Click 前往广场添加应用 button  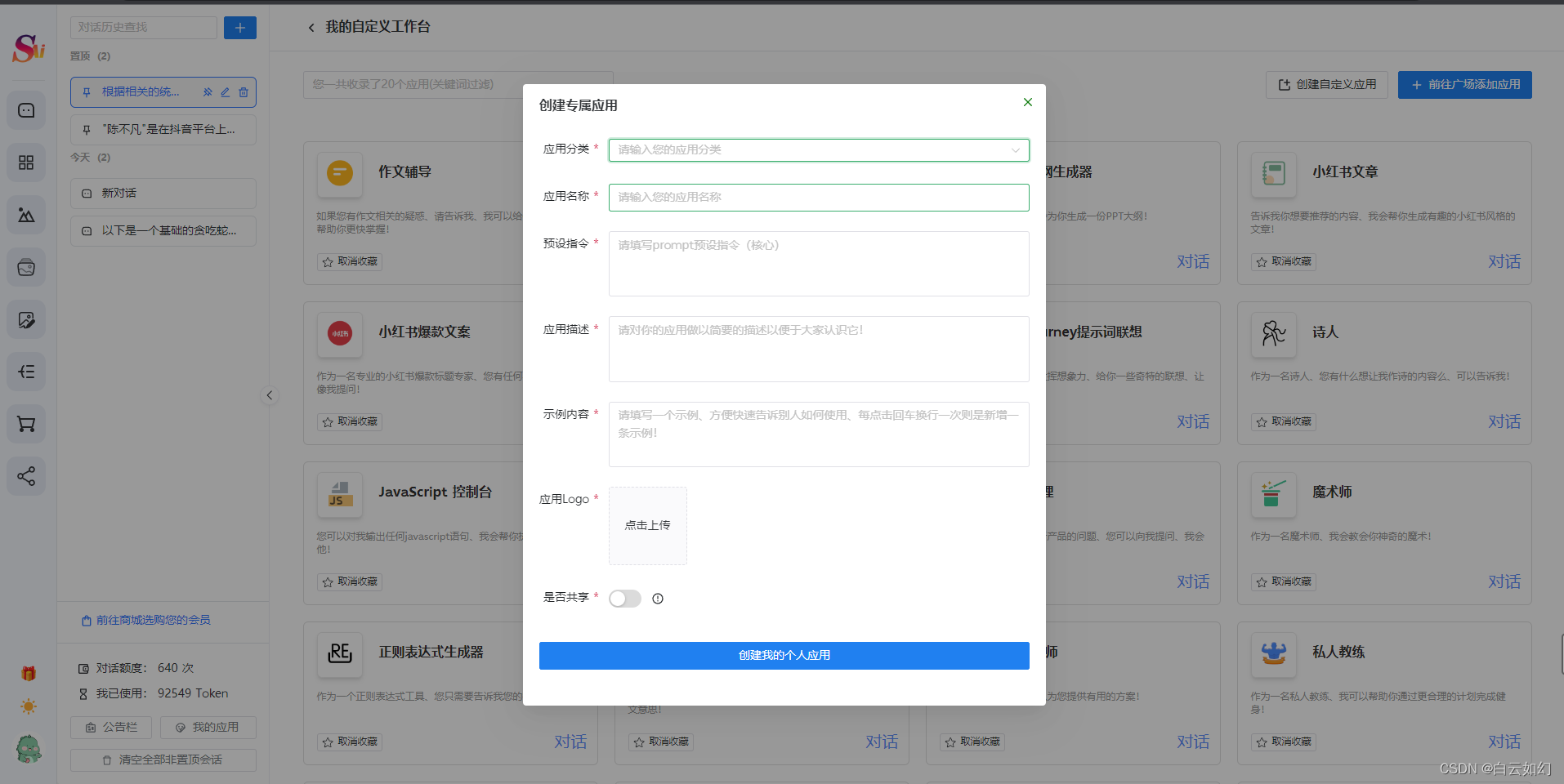pyautogui.click(x=1465, y=85)
